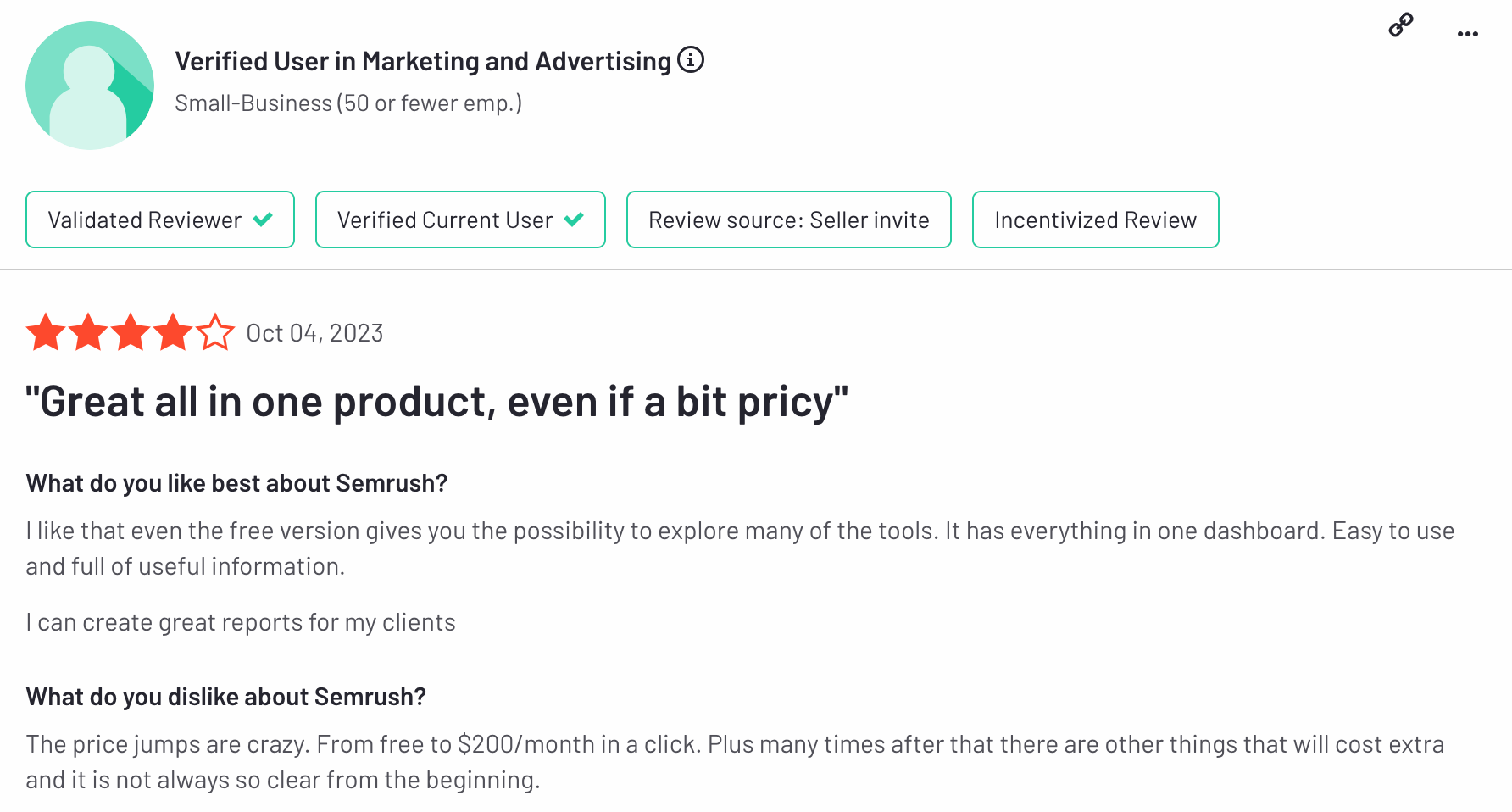
Task: Click the first red rating star
Action: tap(46, 332)
